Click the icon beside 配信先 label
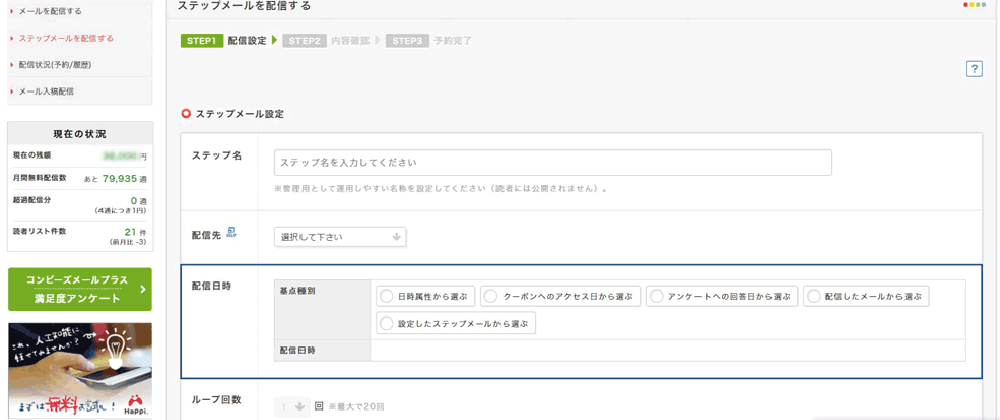1000x420 pixels. 231,233
